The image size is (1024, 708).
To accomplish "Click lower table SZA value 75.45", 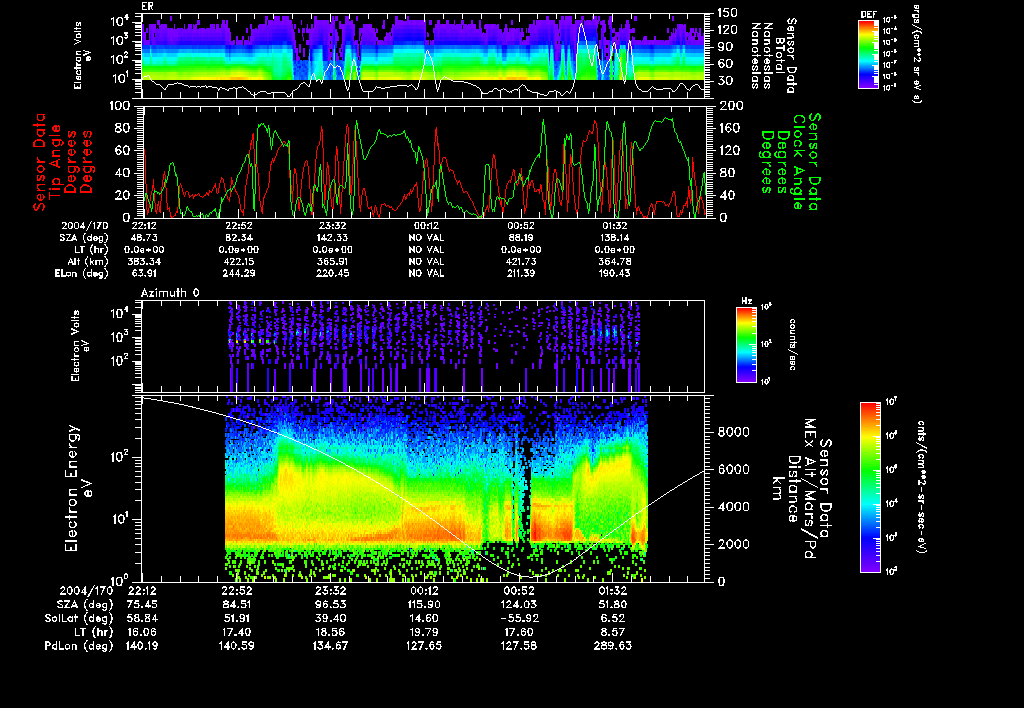I will 142,604.
